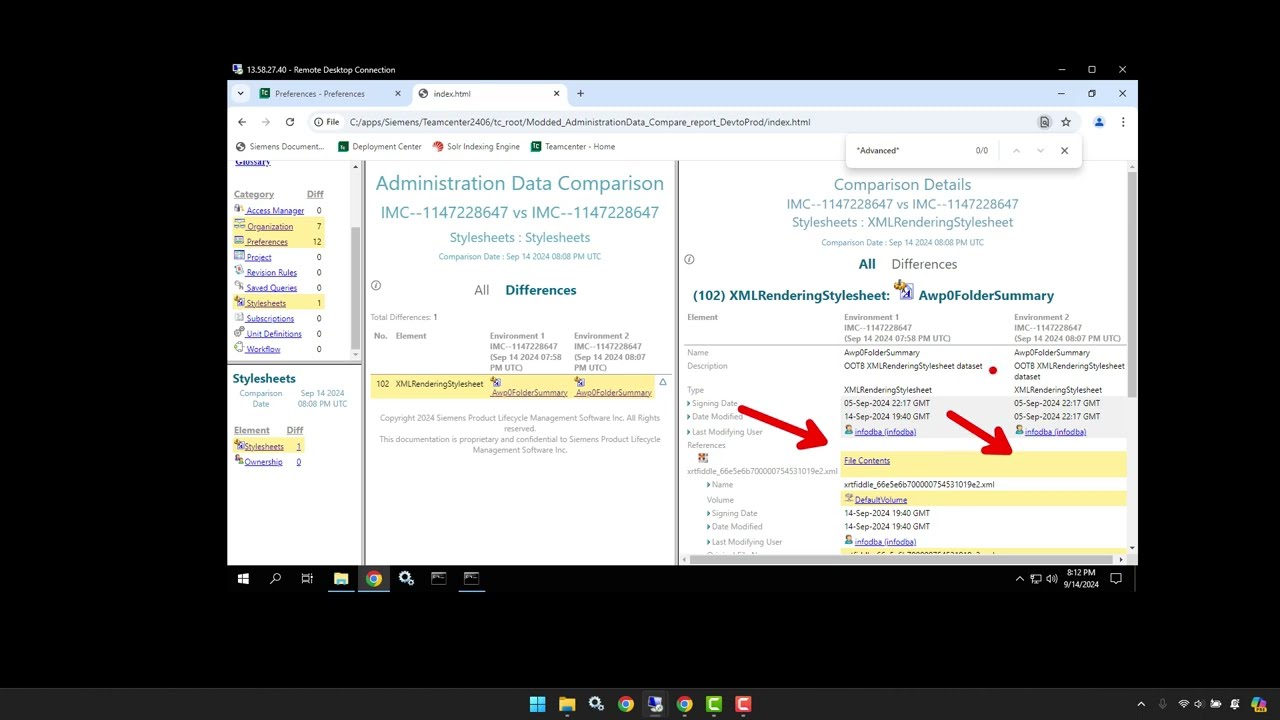Image resolution: width=1280 pixels, height=720 pixels.
Task: Switch Comparison Details to Differences view
Action: point(924,264)
